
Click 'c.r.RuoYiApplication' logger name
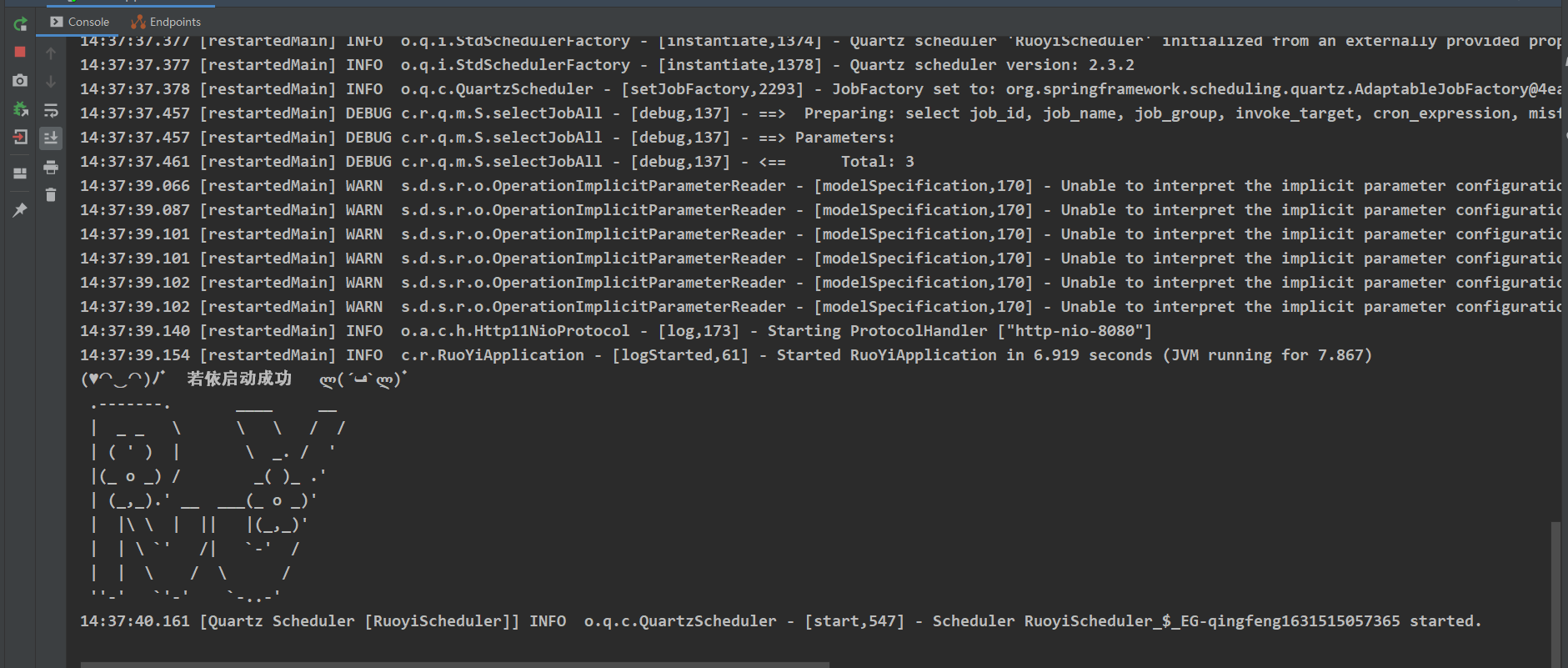(x=493, y=355)
